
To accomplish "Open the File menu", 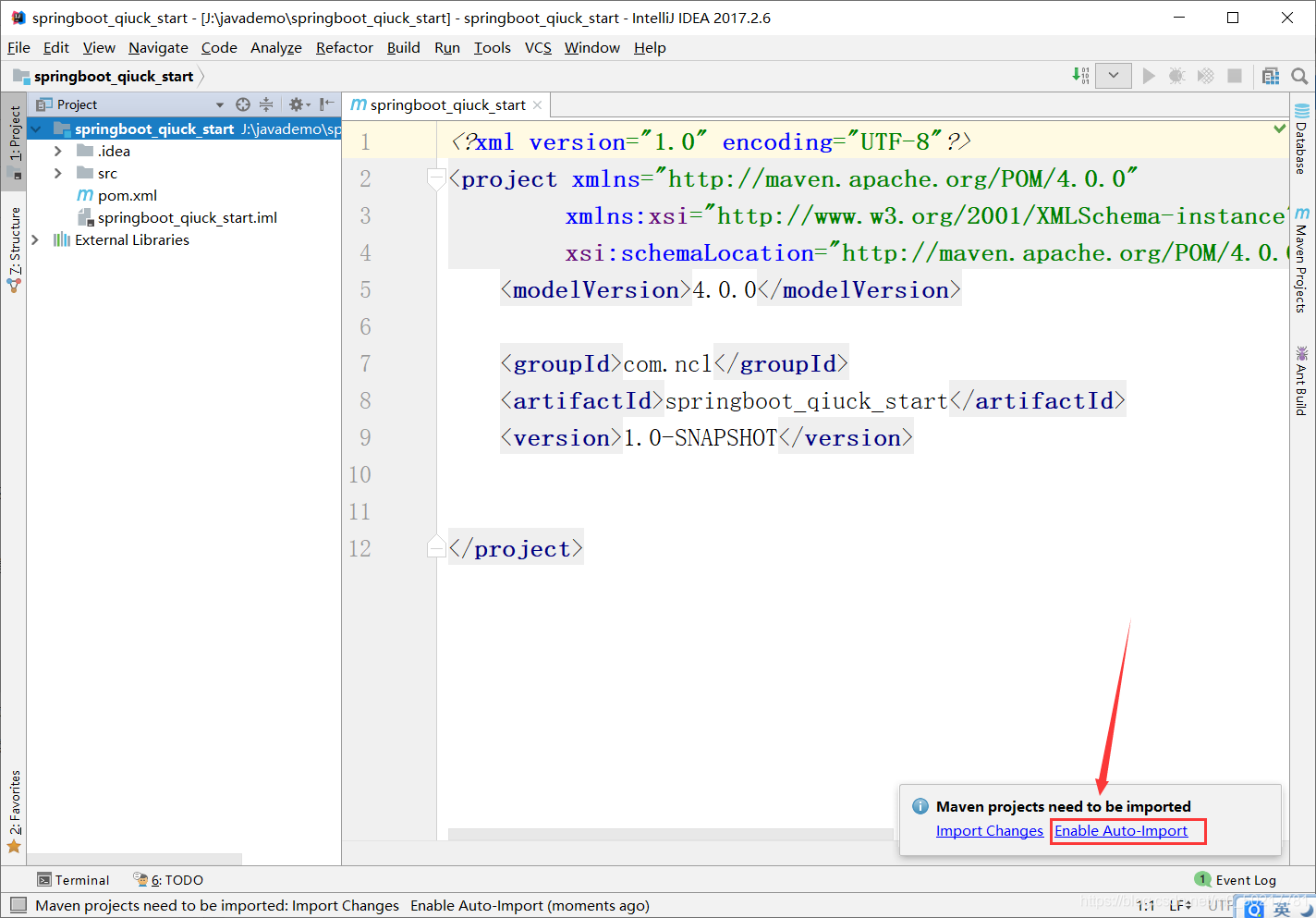I will coord(18,47).
